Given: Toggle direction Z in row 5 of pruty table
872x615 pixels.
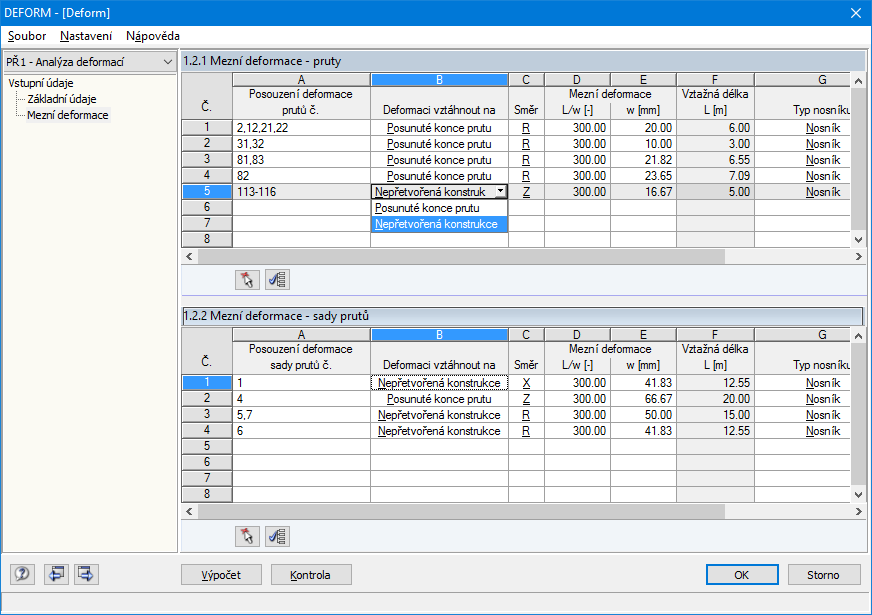Looking at the screenshot, I should tap(525, 191).
